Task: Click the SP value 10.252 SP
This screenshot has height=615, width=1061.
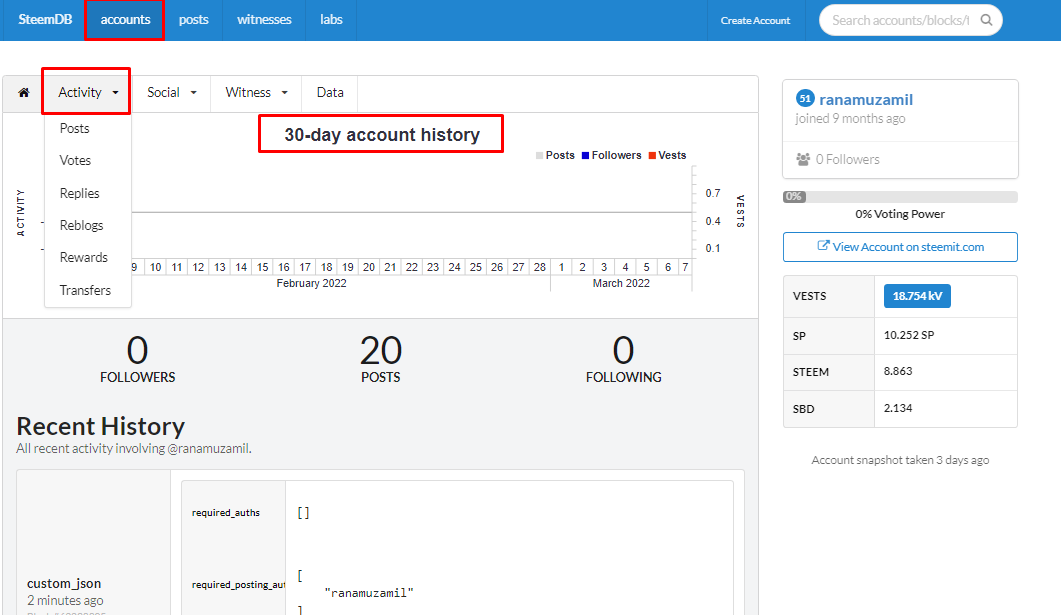Action: point(909,335)
